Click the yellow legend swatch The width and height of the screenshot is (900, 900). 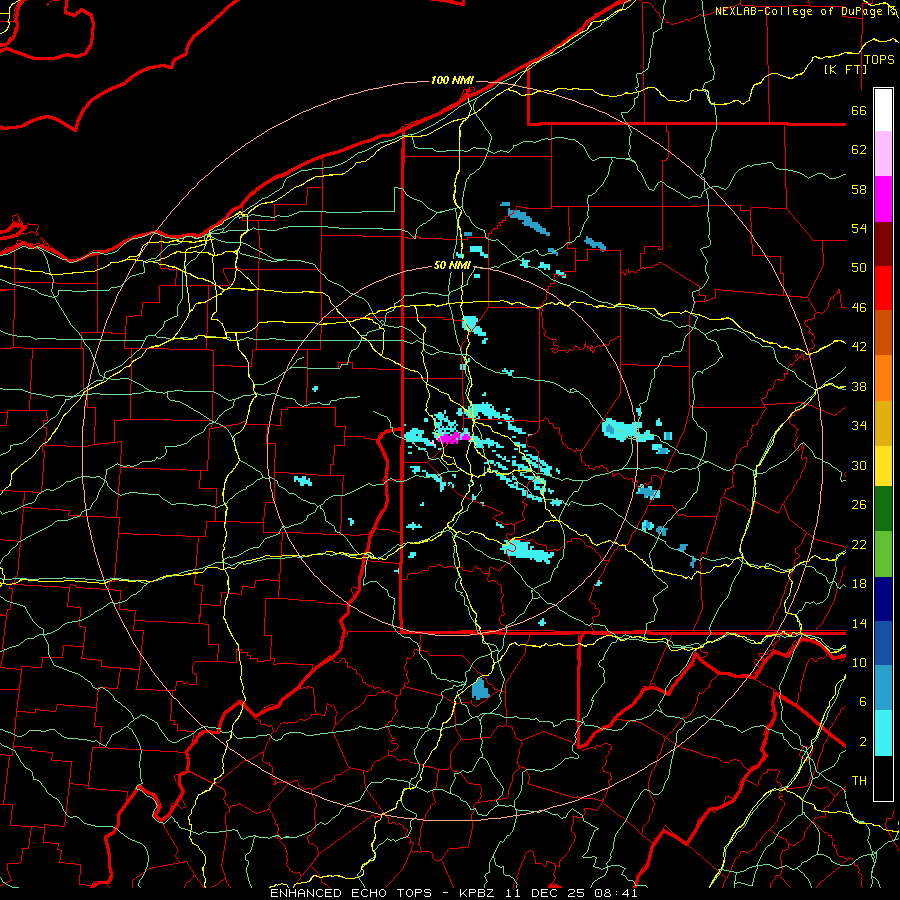(883, 466)
